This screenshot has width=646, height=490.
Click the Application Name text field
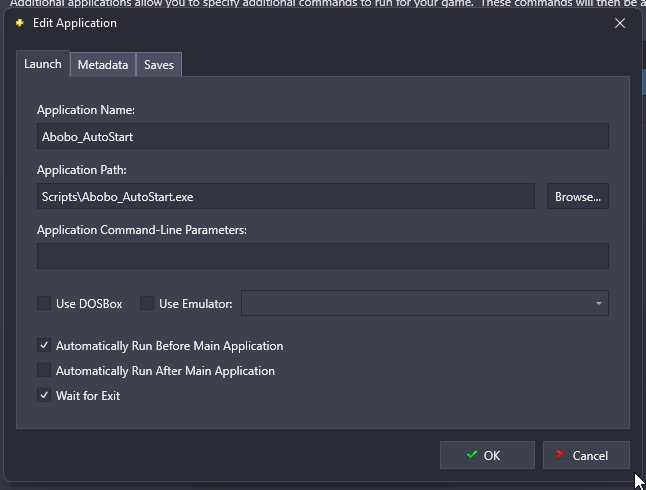coord(322,136)
